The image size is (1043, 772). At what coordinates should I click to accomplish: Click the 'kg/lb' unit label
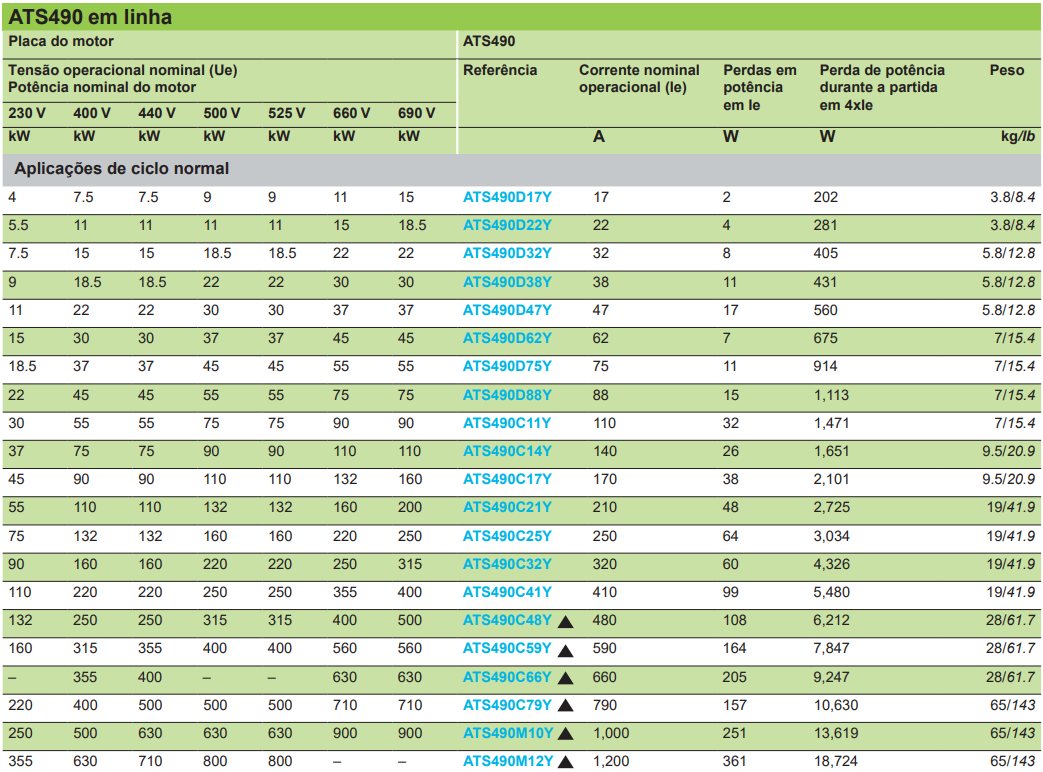click(x=1018, y=136)
